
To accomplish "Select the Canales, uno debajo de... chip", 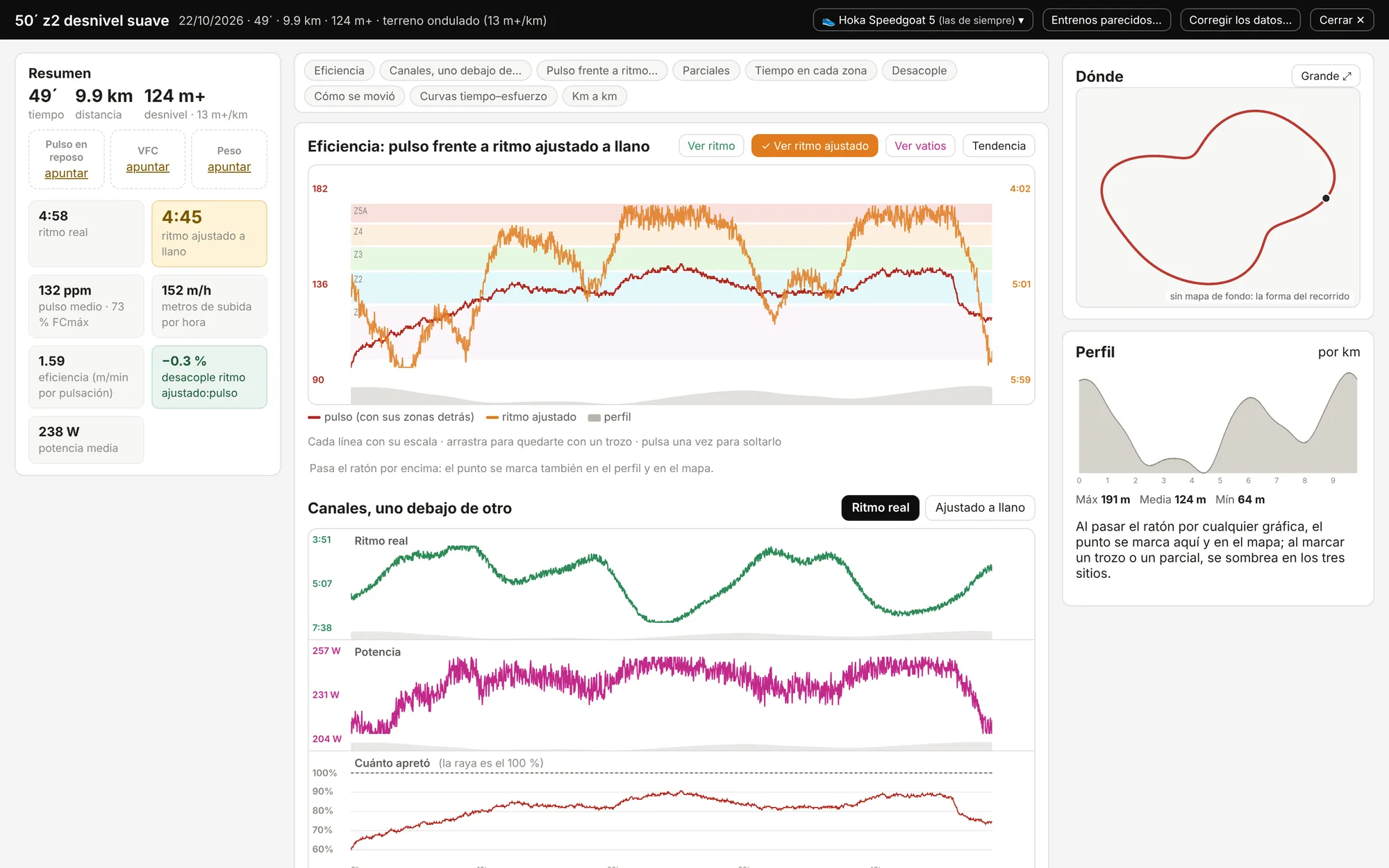I will pyautogui.click(x=455, y=70).
